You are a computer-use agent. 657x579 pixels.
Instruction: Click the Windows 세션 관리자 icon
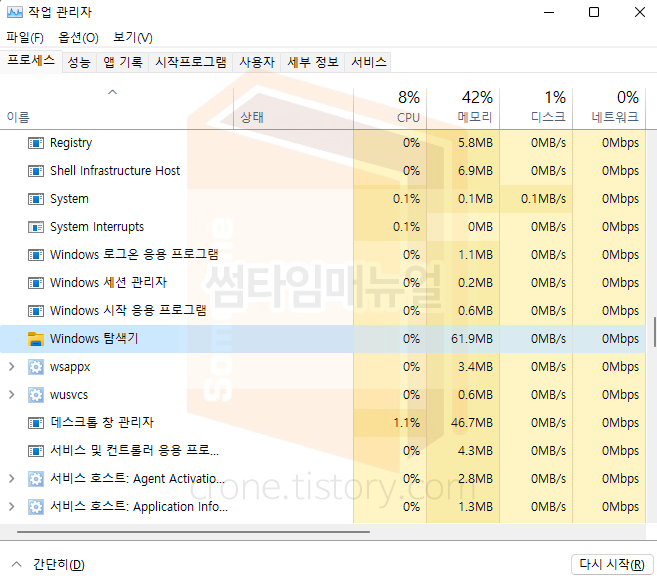36,283
